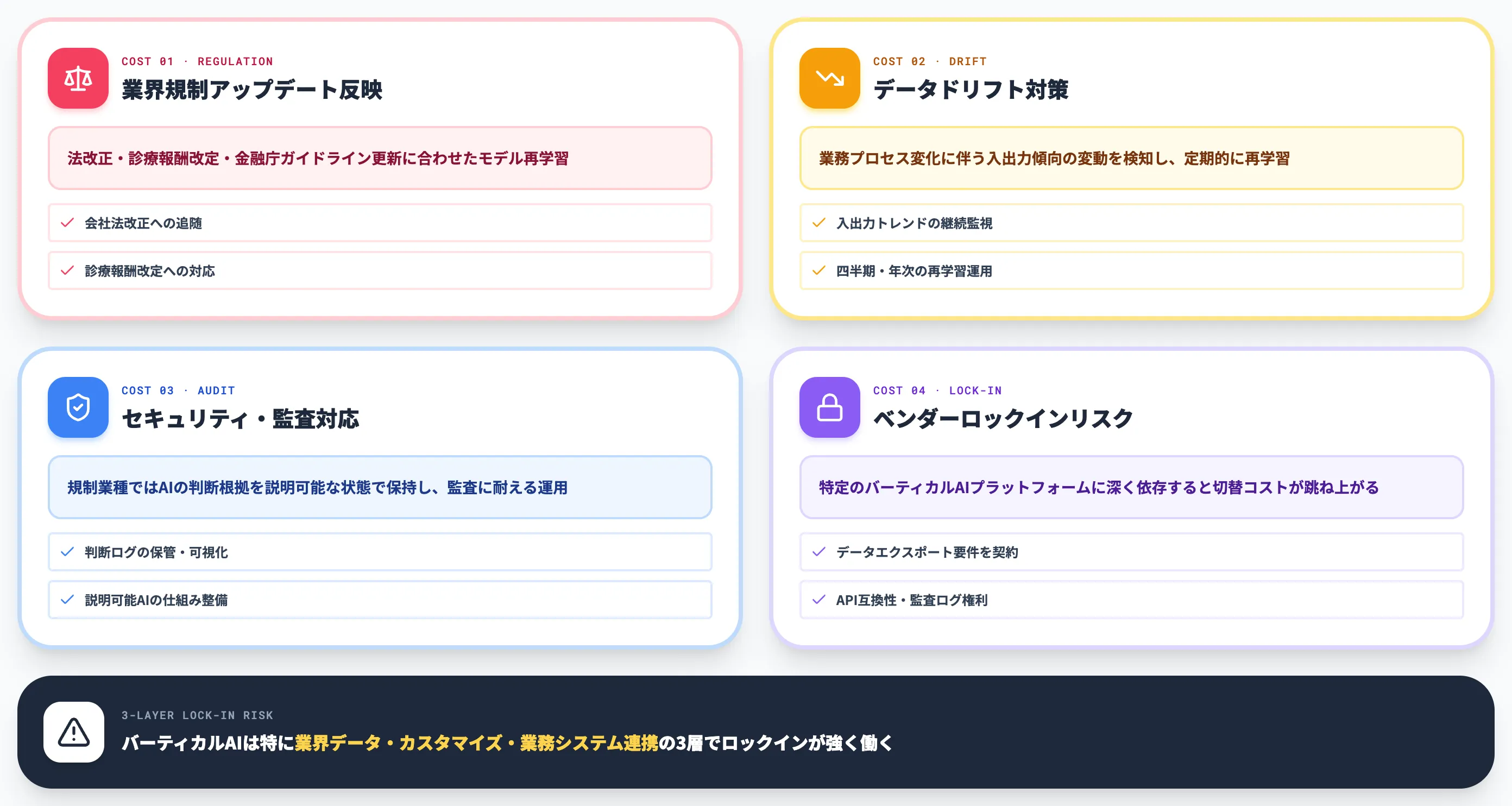Click the purple padlock lock-in icon

coord(829,407)
